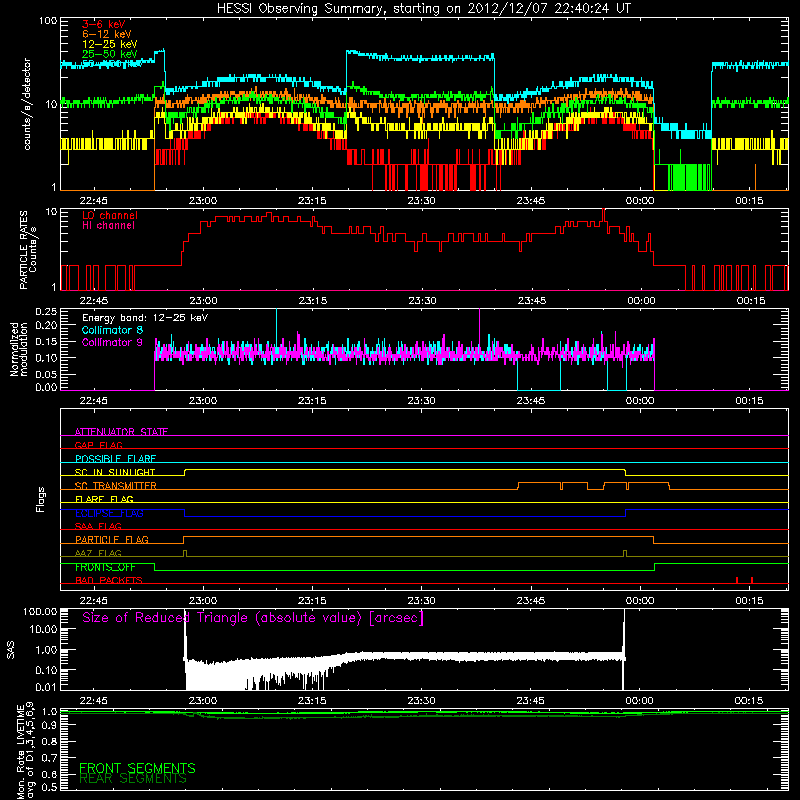Select the Collimator 8 legend label
Viewport: 800px width, 800px height.
(x=112, y=330)
